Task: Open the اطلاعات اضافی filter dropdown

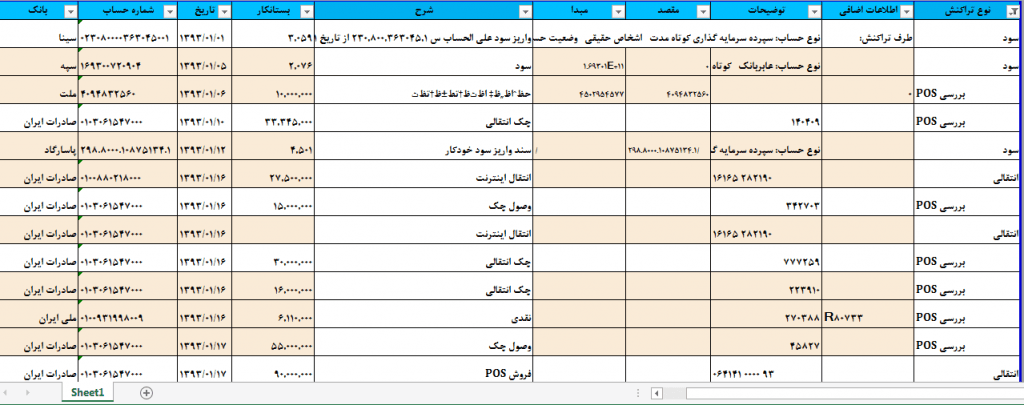Action: [x=908, y=11]
